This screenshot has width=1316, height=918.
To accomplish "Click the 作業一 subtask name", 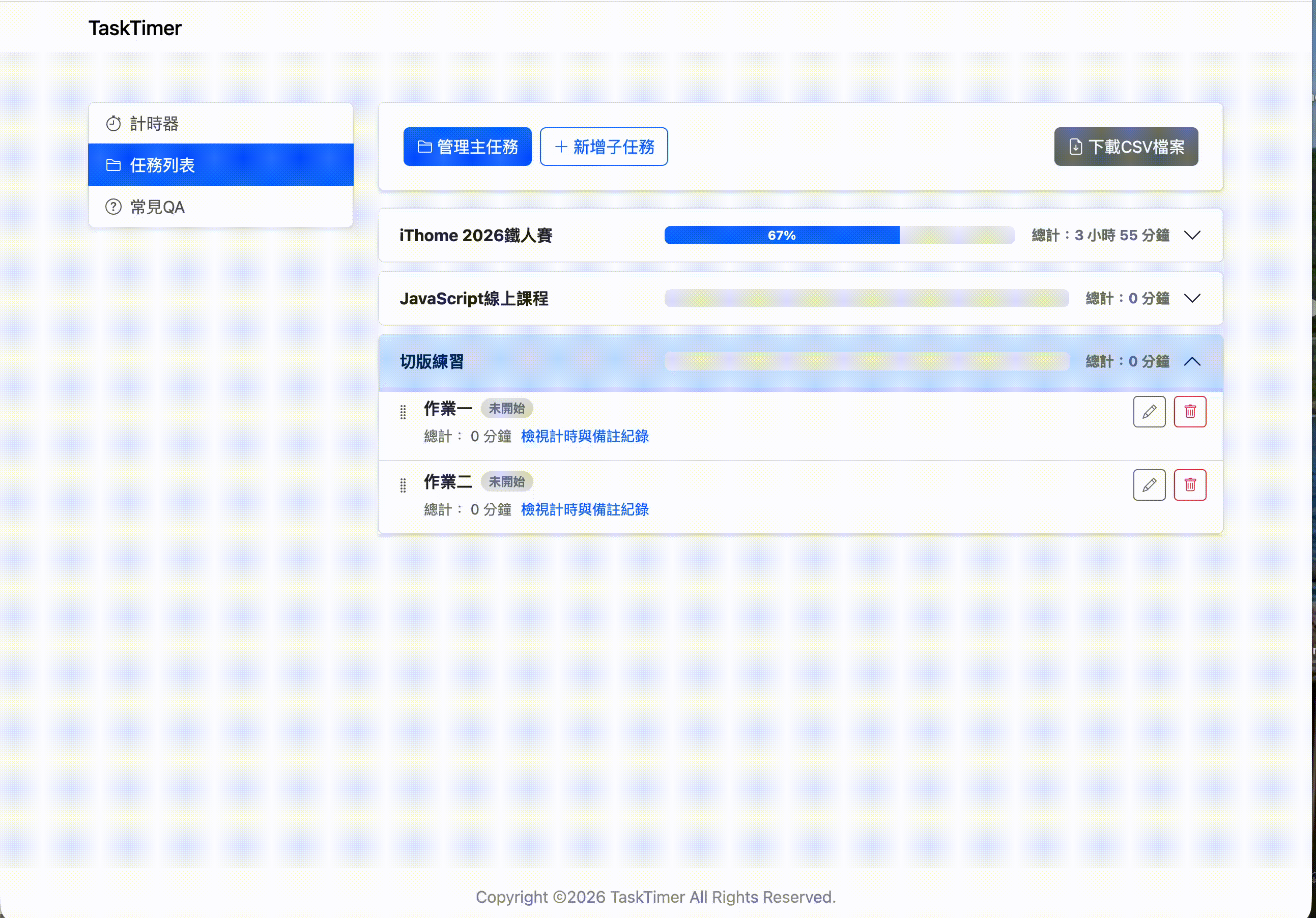I will (x=448, y=409).
